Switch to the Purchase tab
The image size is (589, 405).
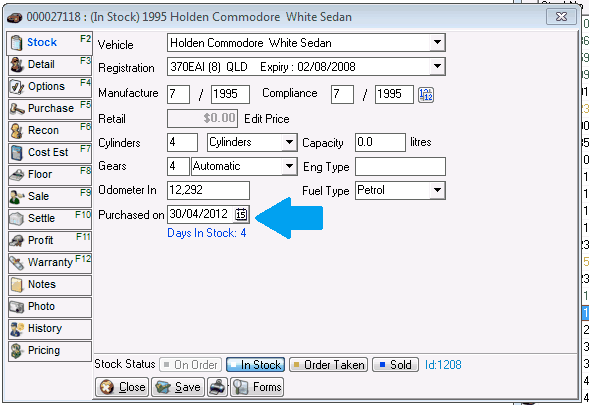[50, 109]
